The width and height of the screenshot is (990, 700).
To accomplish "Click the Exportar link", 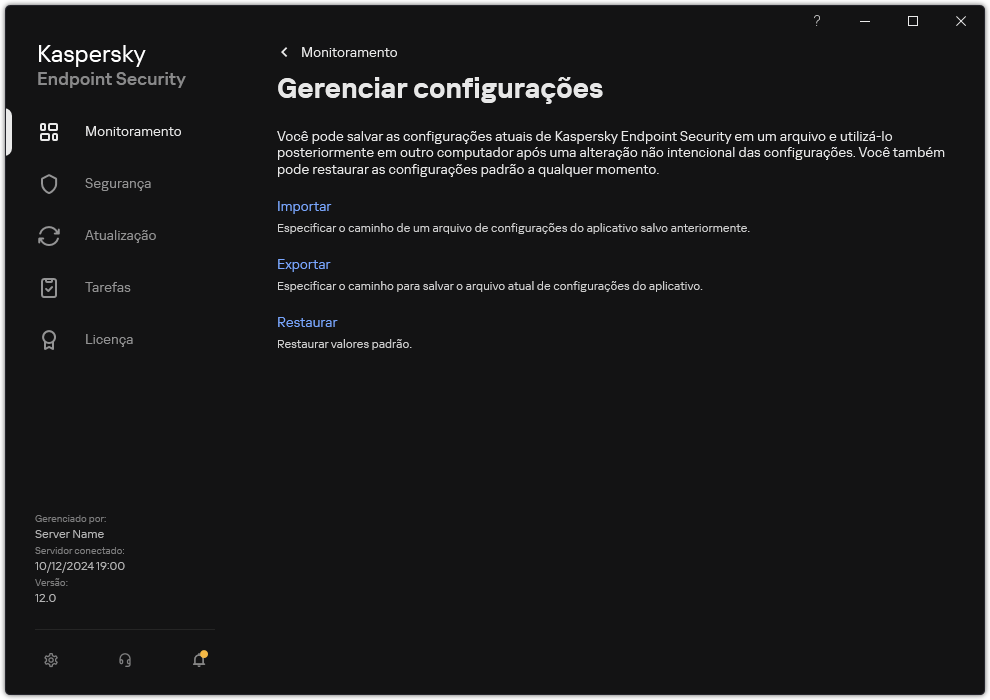I will 303,264.
